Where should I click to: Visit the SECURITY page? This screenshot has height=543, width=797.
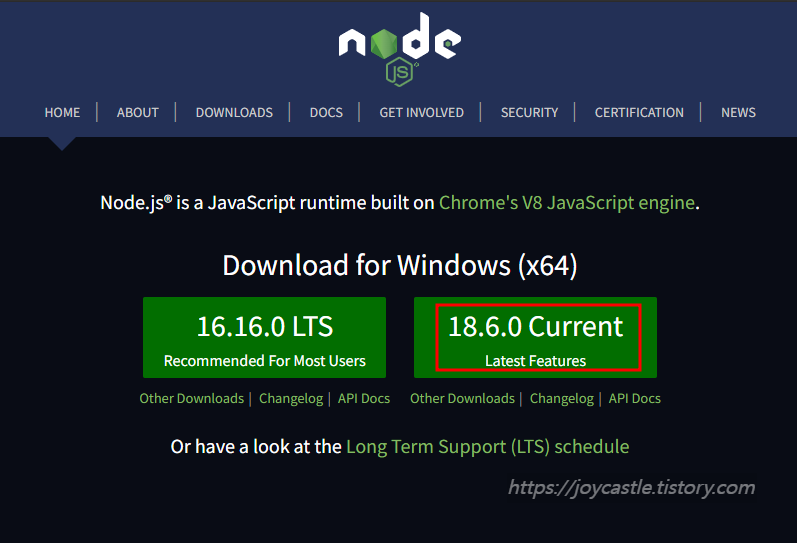click(x=529, y=112)
